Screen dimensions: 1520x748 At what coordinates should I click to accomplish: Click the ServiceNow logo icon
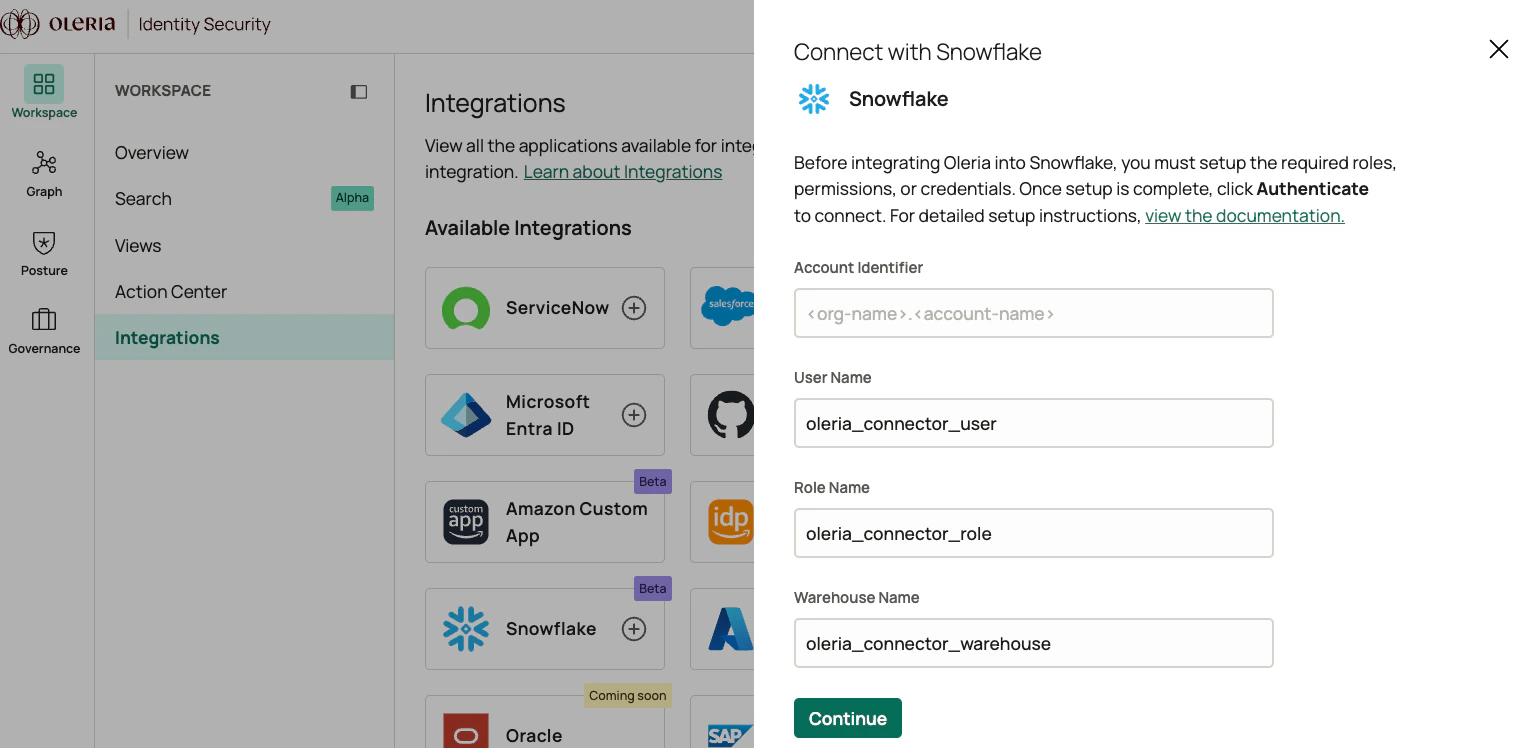(x=466, y=308)
